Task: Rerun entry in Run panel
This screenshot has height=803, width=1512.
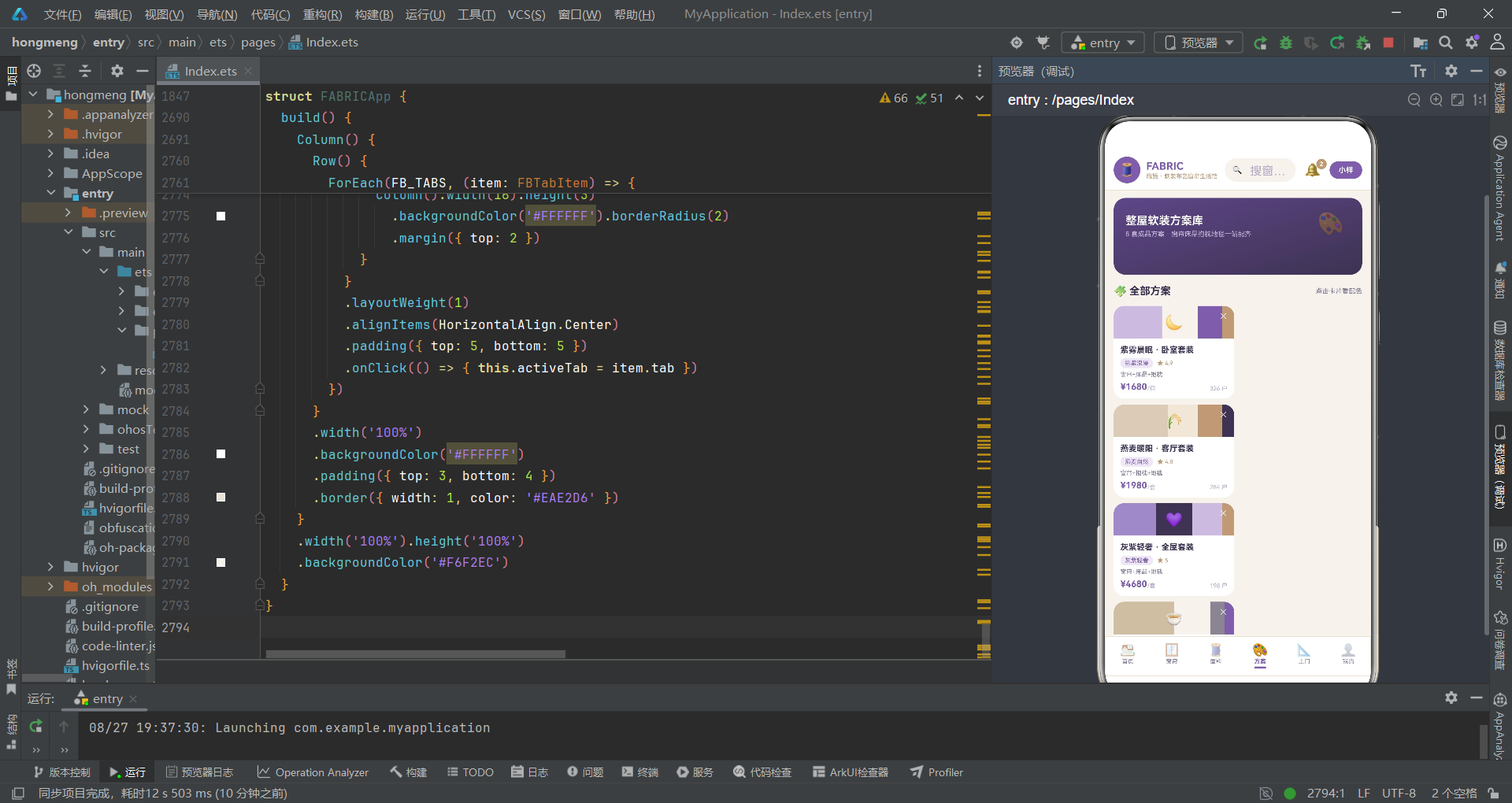Action: [x=35, y=727]
